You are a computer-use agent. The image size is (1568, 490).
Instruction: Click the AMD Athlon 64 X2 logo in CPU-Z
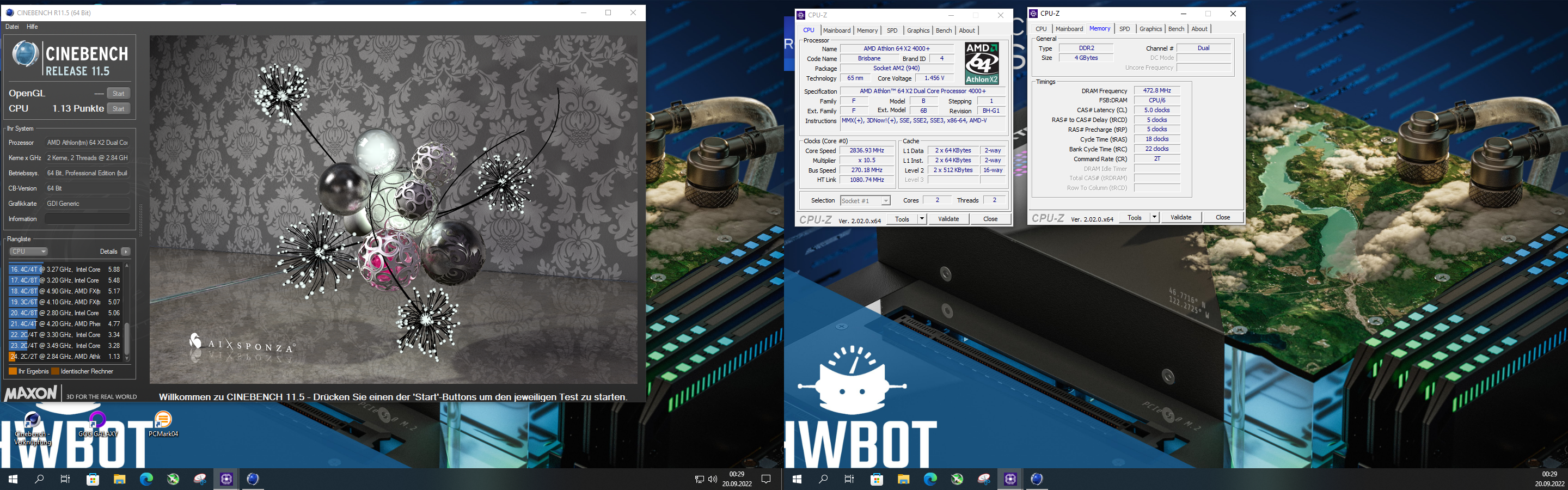pyautogui.click(x=982, y=63)
